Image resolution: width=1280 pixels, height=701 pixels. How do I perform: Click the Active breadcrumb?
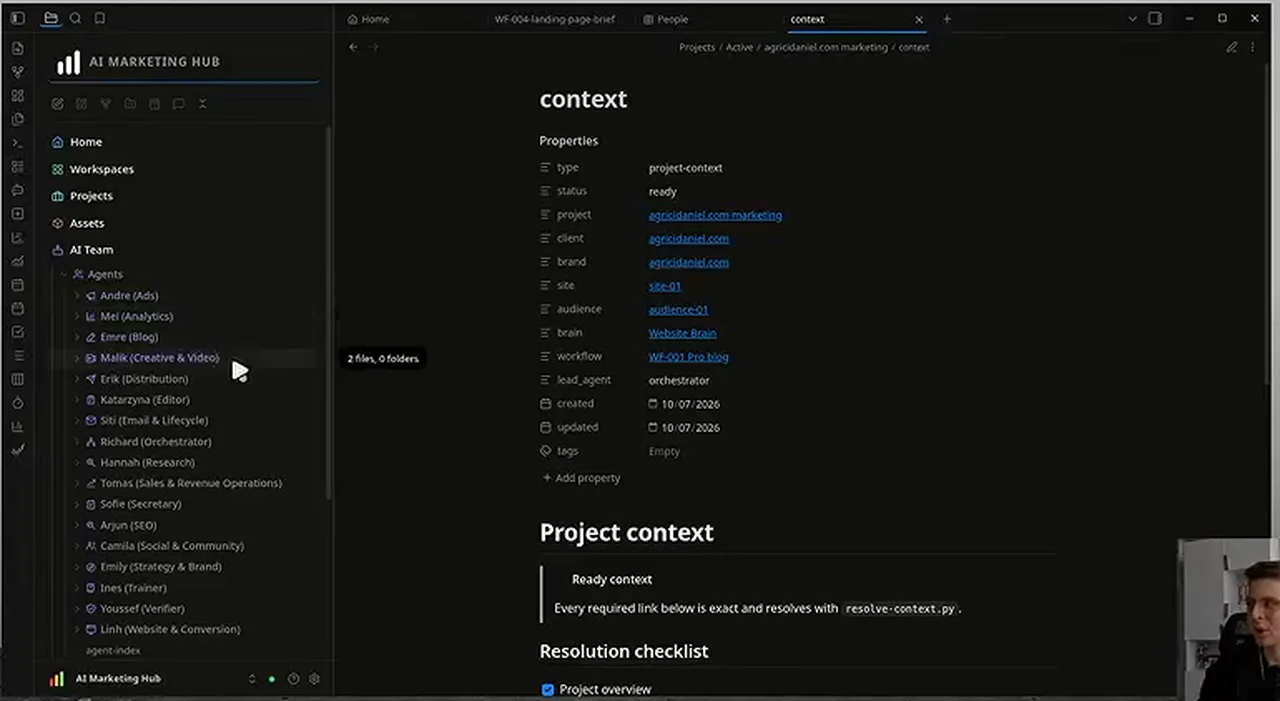739,47
